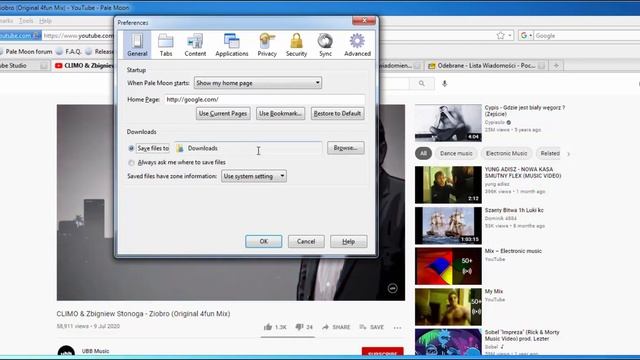Open YUNG ADISZ - NOWA KASA video thumbnail

(448, 184)
